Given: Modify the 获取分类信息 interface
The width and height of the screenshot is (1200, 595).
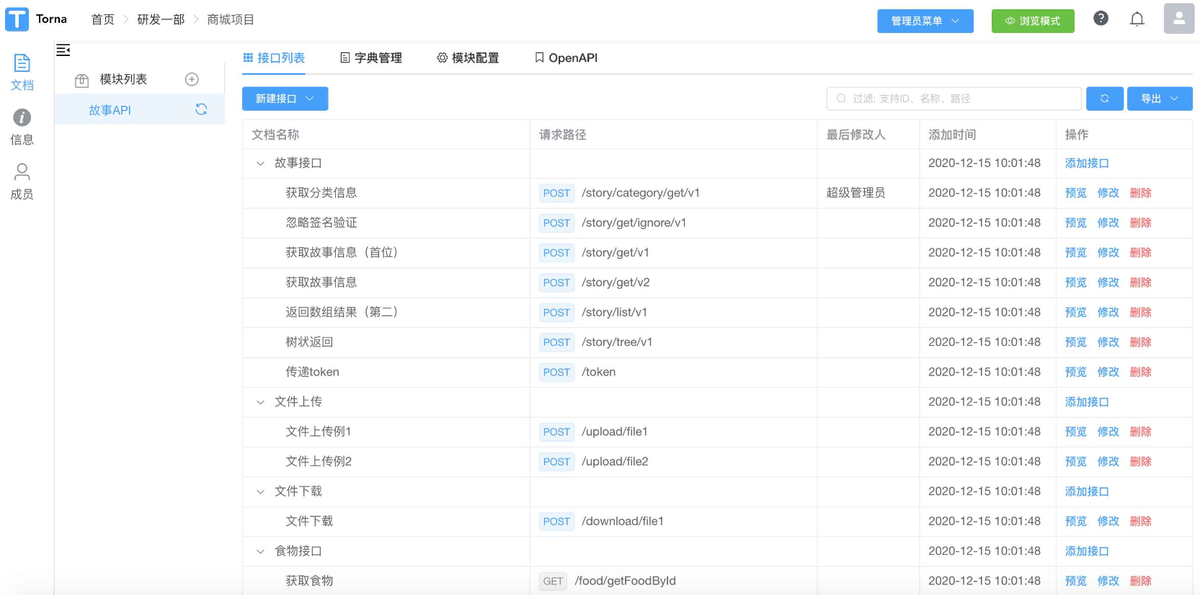Looking at the screenshot, I should tap(1108, 193).
